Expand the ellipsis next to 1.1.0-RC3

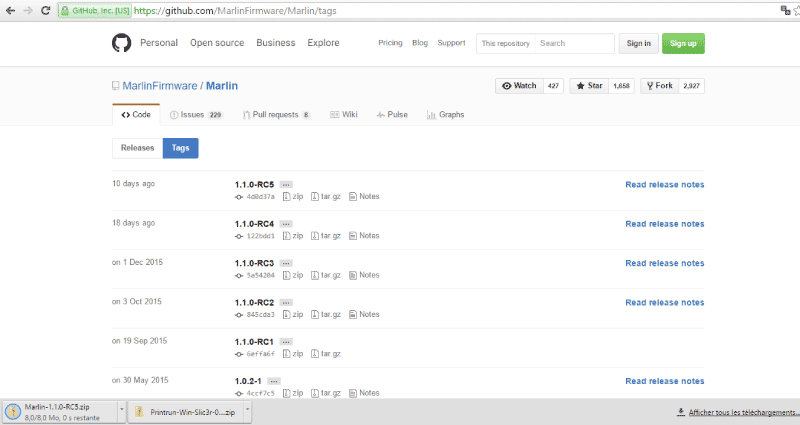coord(286,263)
